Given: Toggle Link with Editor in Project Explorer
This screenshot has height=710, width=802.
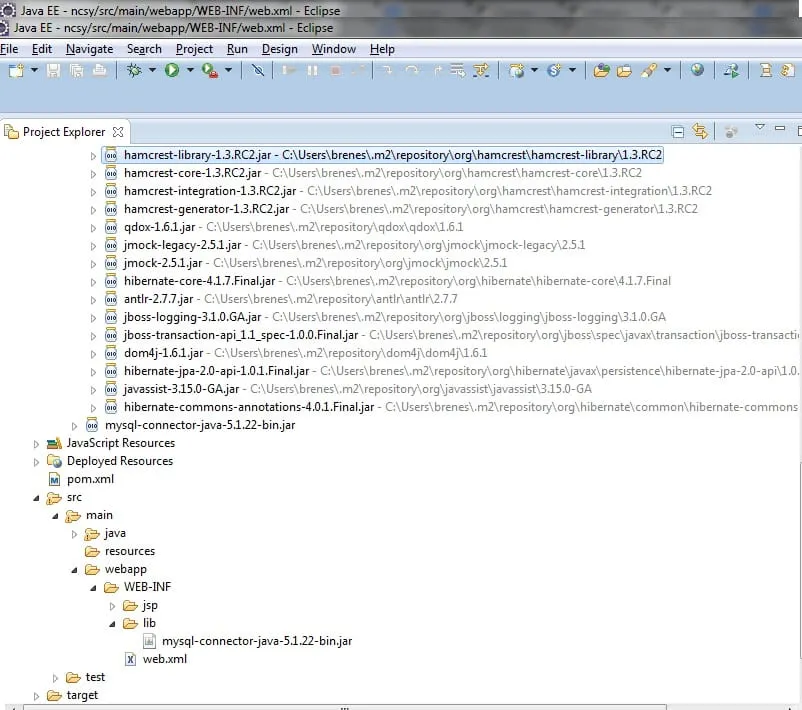Looking at the screenshot, I should click(x=700, y=131).
